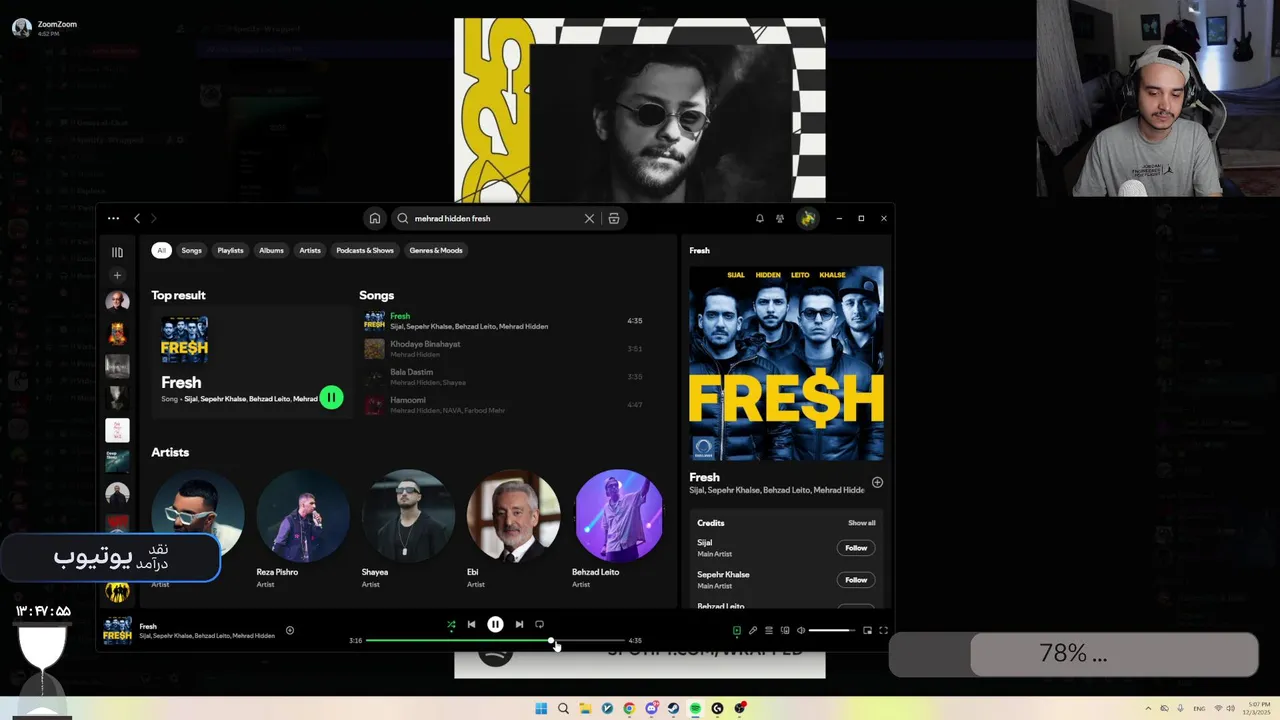Add Fresh to playlist from Now Playing panel

pos(877,482)
